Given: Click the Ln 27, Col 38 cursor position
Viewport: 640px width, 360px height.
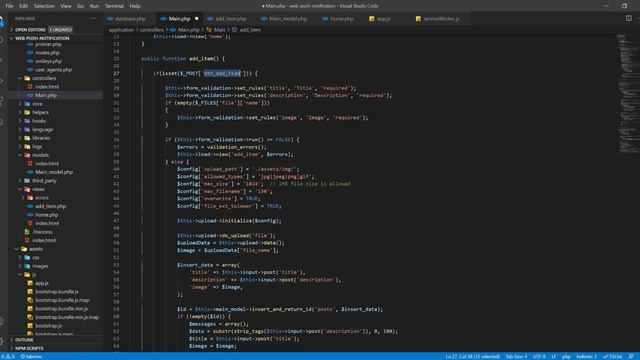Looking at the screenshot, I should click(x=472, y=357).
